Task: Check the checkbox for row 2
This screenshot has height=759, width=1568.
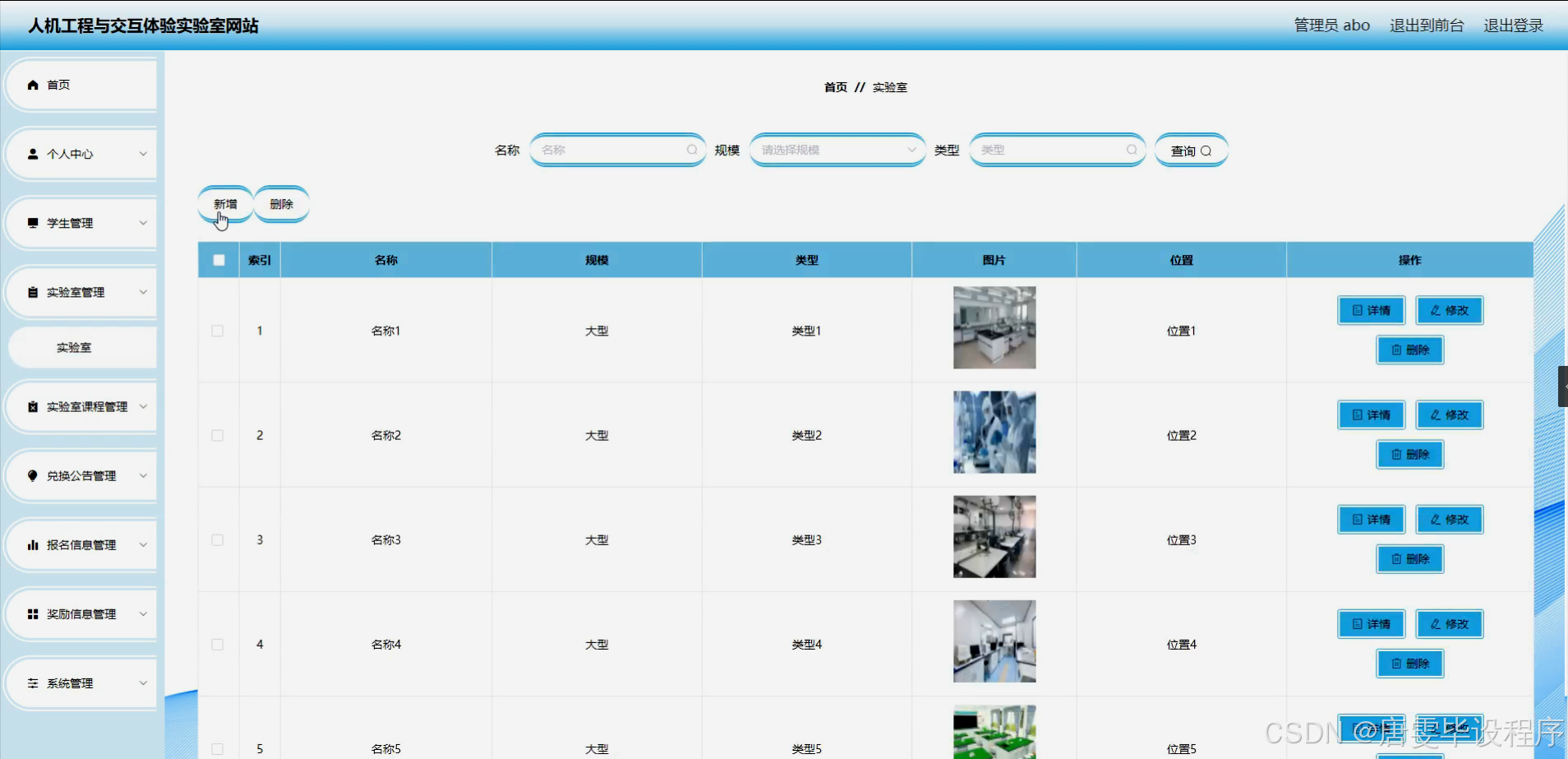Action: coord(218,435)
